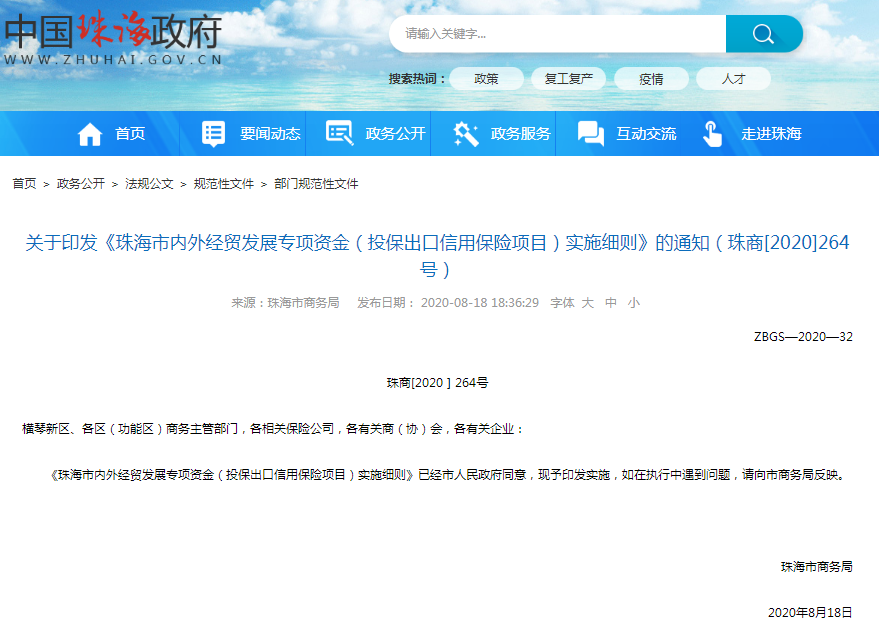Image resolution: width=879 pixels, height=631 pixels.
Task: Open the 互动交流 navigation menu item
Action: [646, 134]
